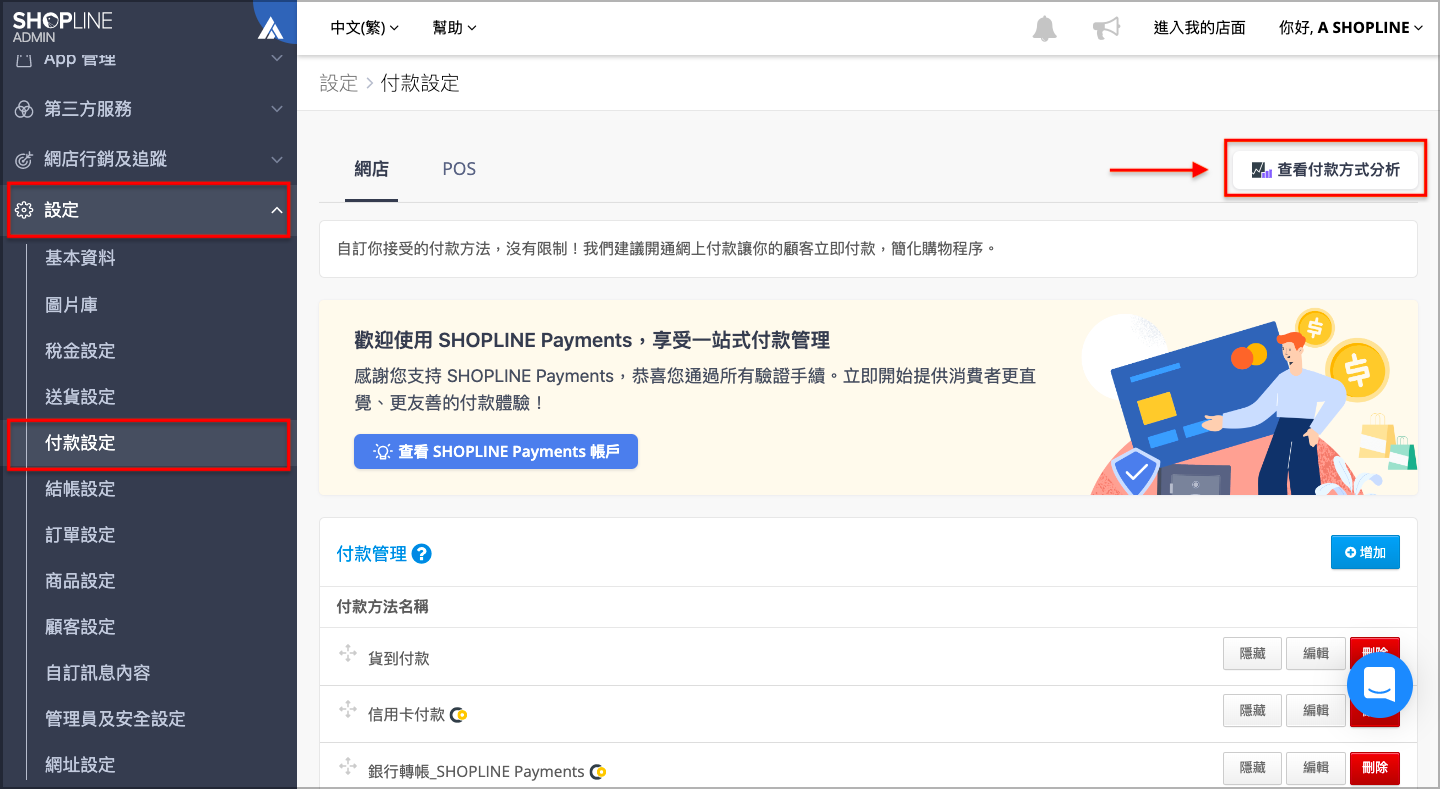The height and width of the screenshot is (789, 1440).
Task: Click drag handle icon for 信用卡付款
Action: pyautogui.click(x=348, y=710)
